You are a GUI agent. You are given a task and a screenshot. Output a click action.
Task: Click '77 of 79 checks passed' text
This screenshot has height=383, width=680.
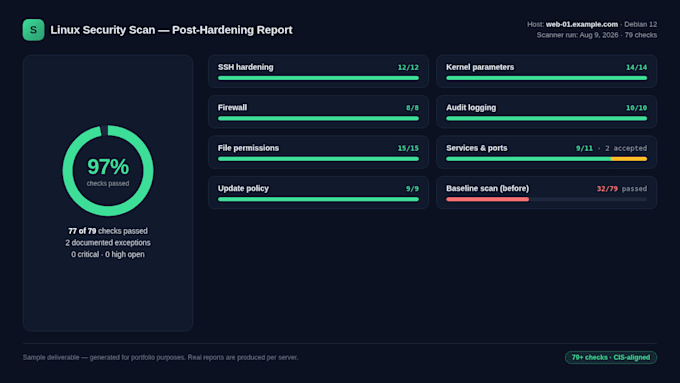(x=108, y=231)
